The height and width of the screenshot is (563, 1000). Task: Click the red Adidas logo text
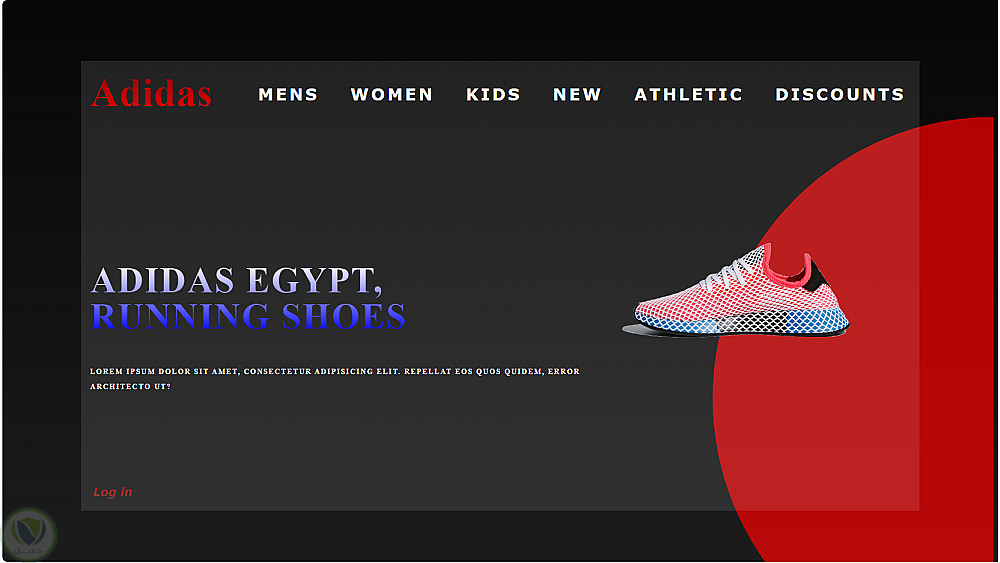[151, 94]
